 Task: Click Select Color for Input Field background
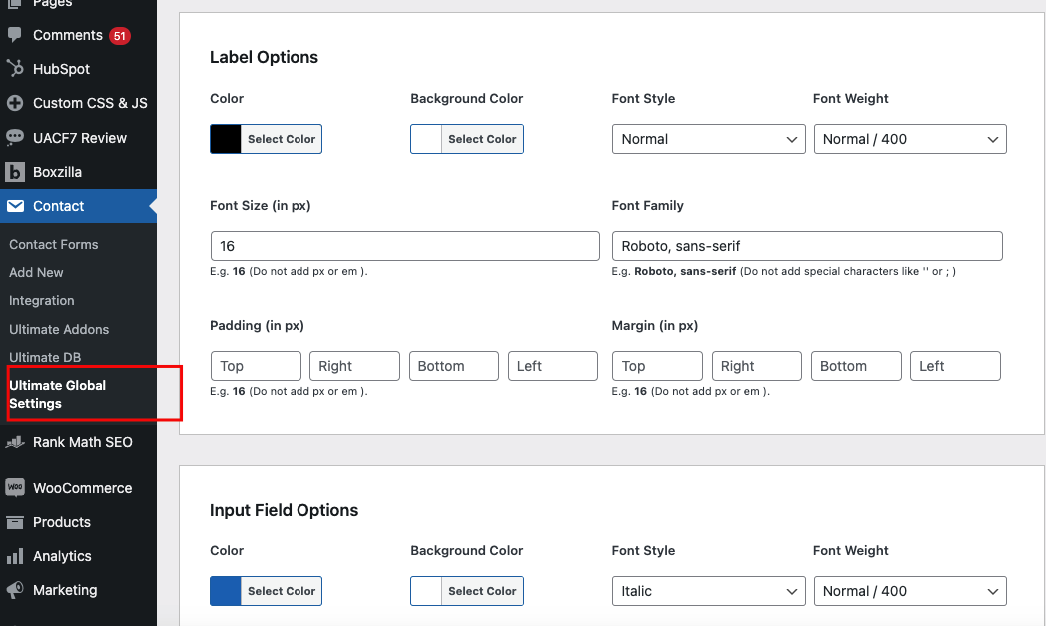(482, 591)
